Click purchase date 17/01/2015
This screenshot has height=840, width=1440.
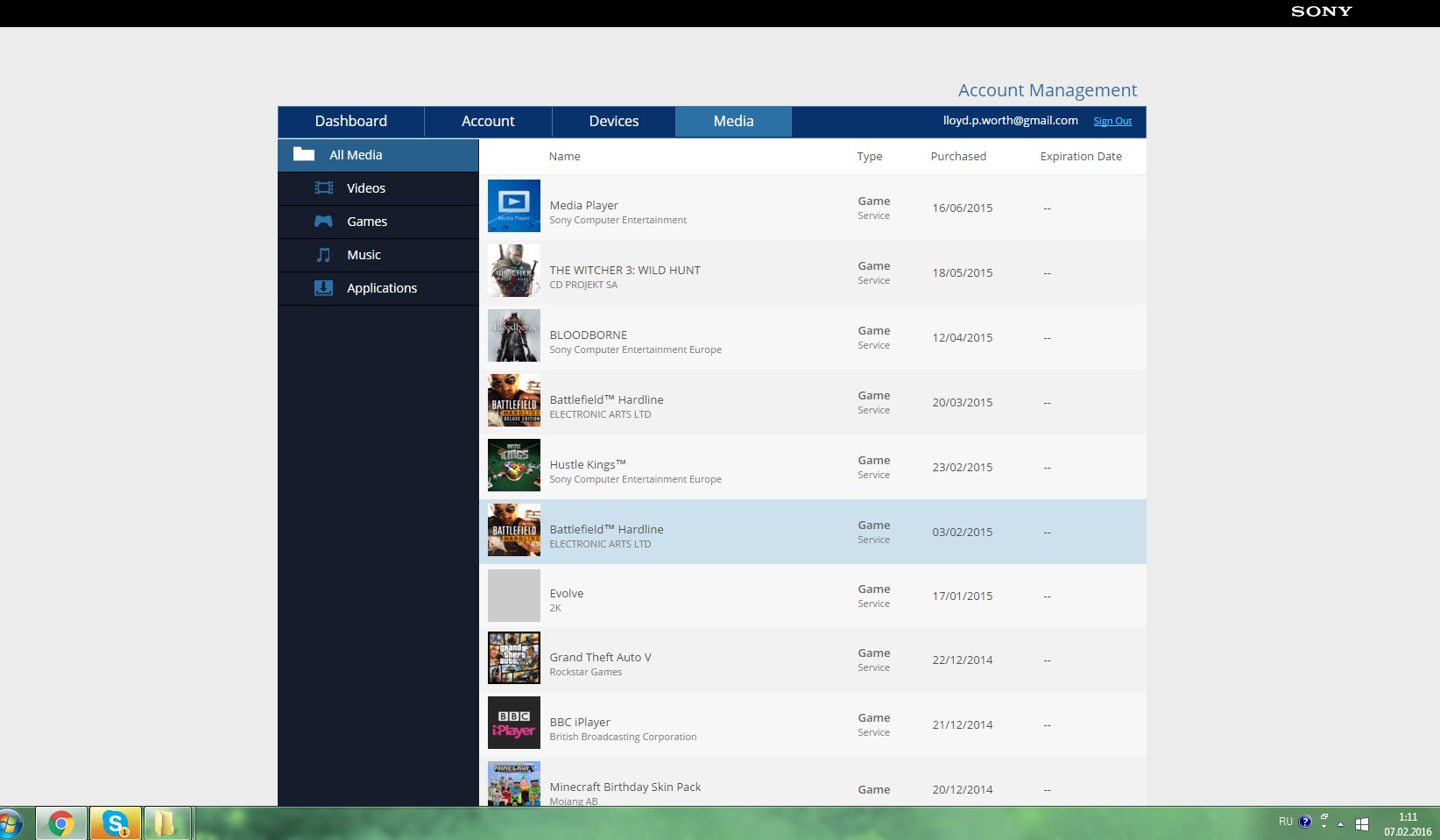click(x=963, y=596)
